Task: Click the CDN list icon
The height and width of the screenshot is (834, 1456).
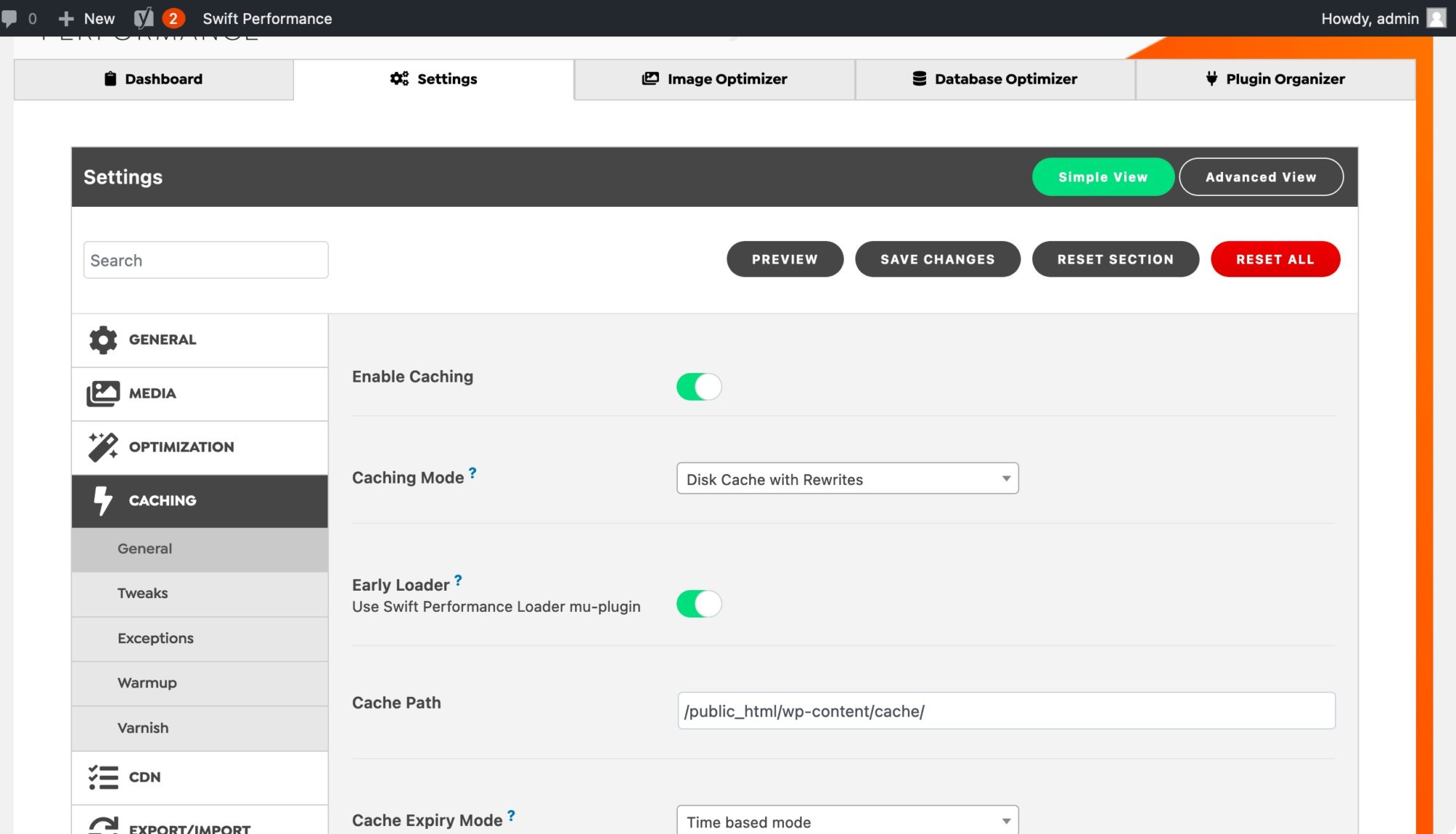Action: (103, 777)
